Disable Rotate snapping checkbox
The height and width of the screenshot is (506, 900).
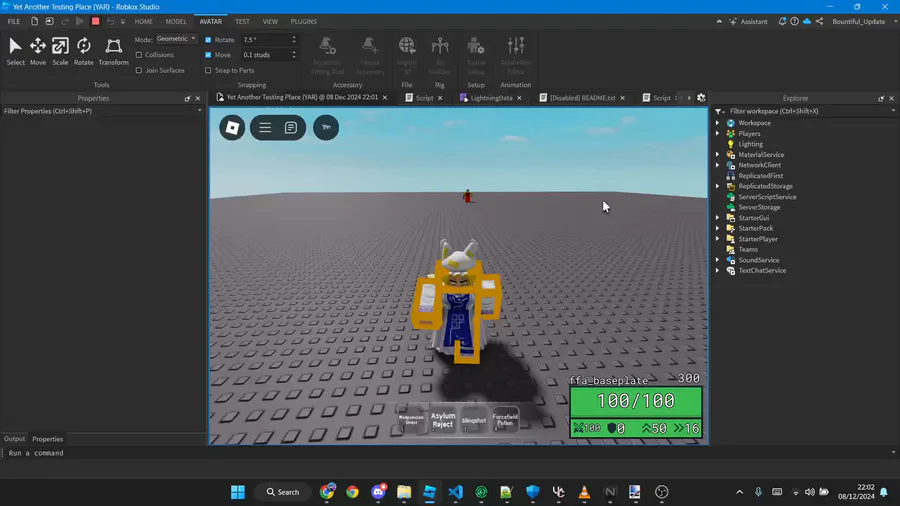tap(208, 40)
